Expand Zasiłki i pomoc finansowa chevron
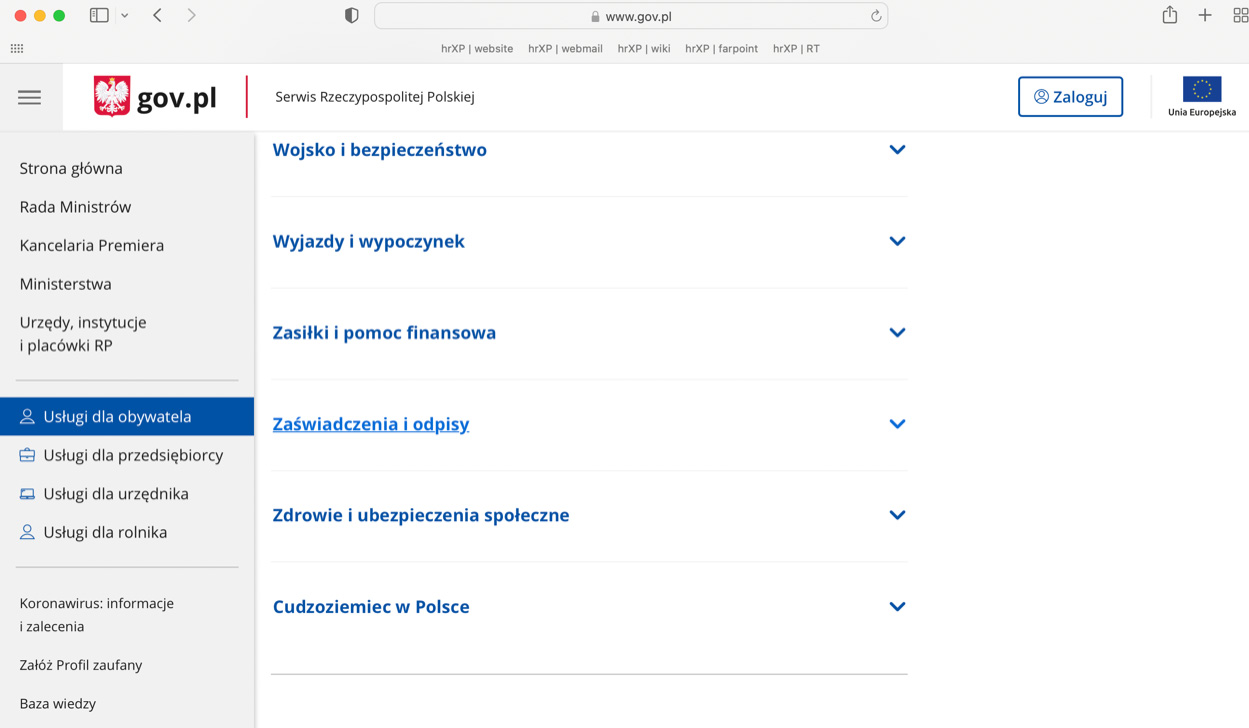1249x728 pixels. coord(897,333)
